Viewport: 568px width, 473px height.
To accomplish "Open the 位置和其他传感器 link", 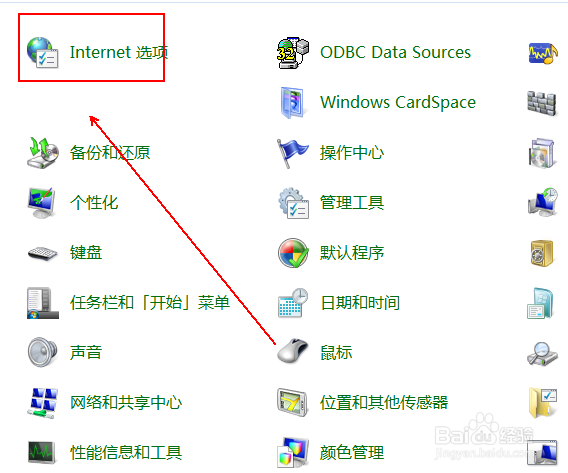I will click(x=384, y=403).
